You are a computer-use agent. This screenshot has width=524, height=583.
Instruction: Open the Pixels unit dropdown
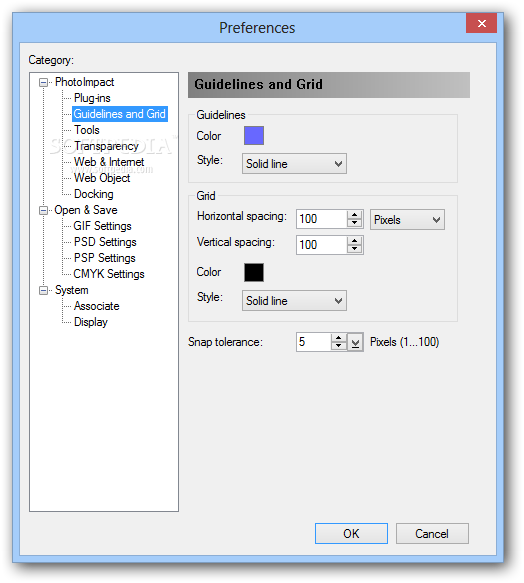click(407, 219)
